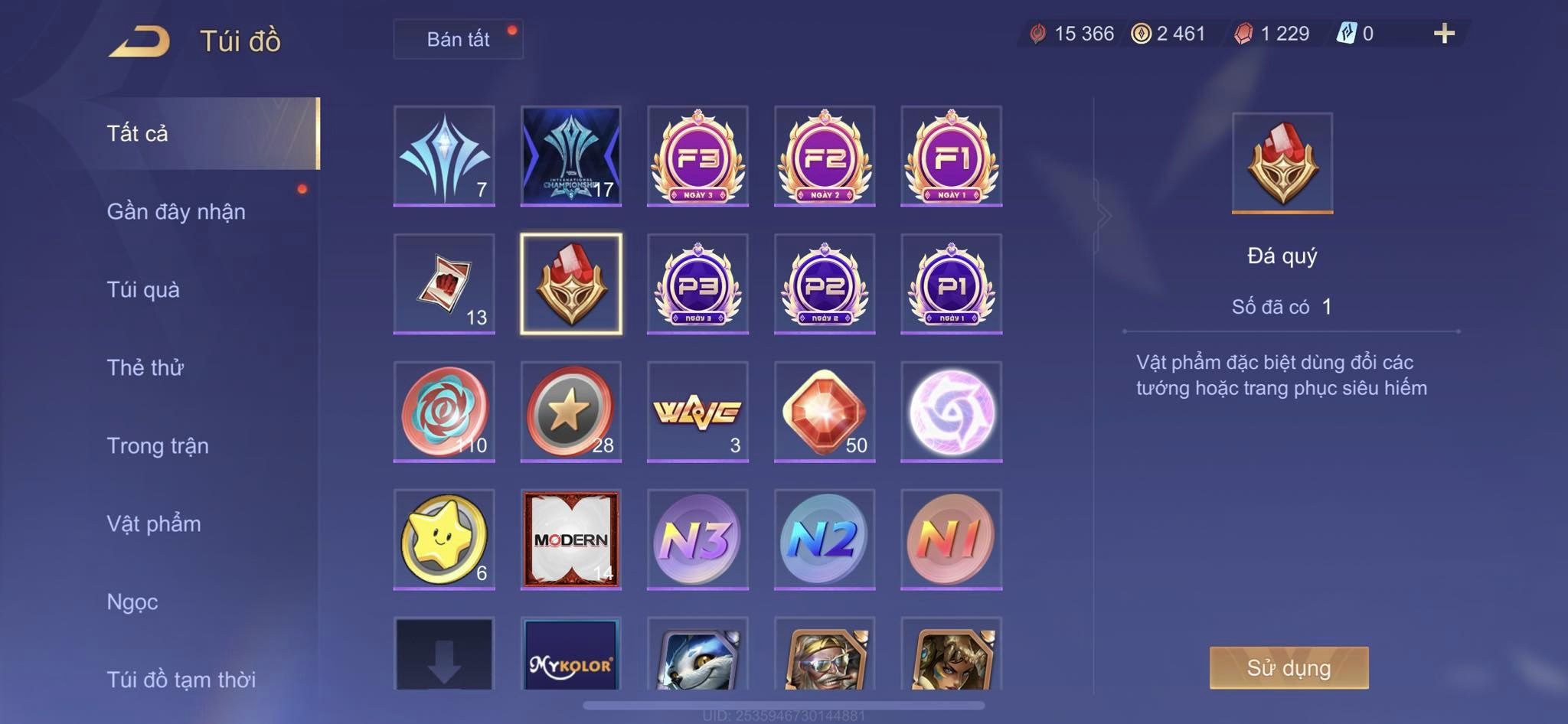Screen dimensions: 1568x724
Task: Select the P1 Ngày 1 purple badge
Action: coord(952,284)
